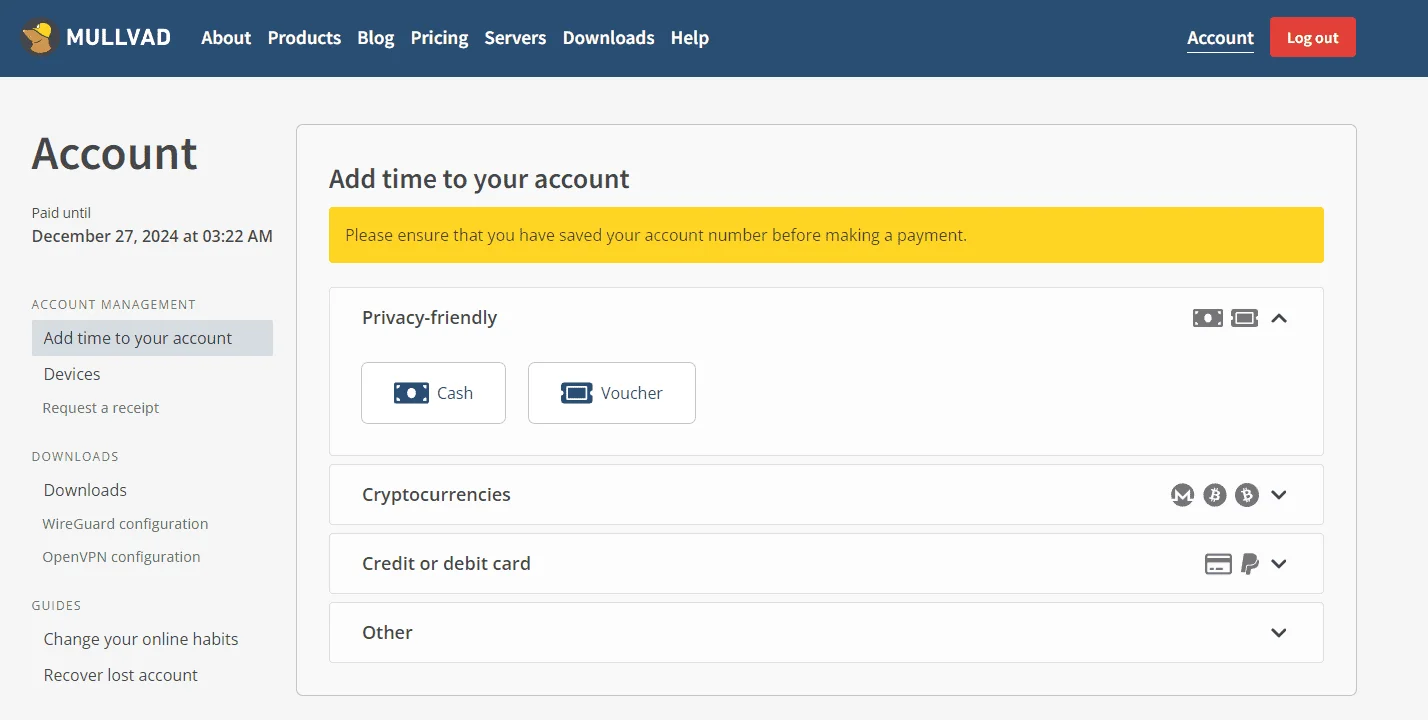This screenshot has height=720, width=1428.
Task: Click the Monero coin icon in Cryptocurrencies row
Action: [1183, 495]
